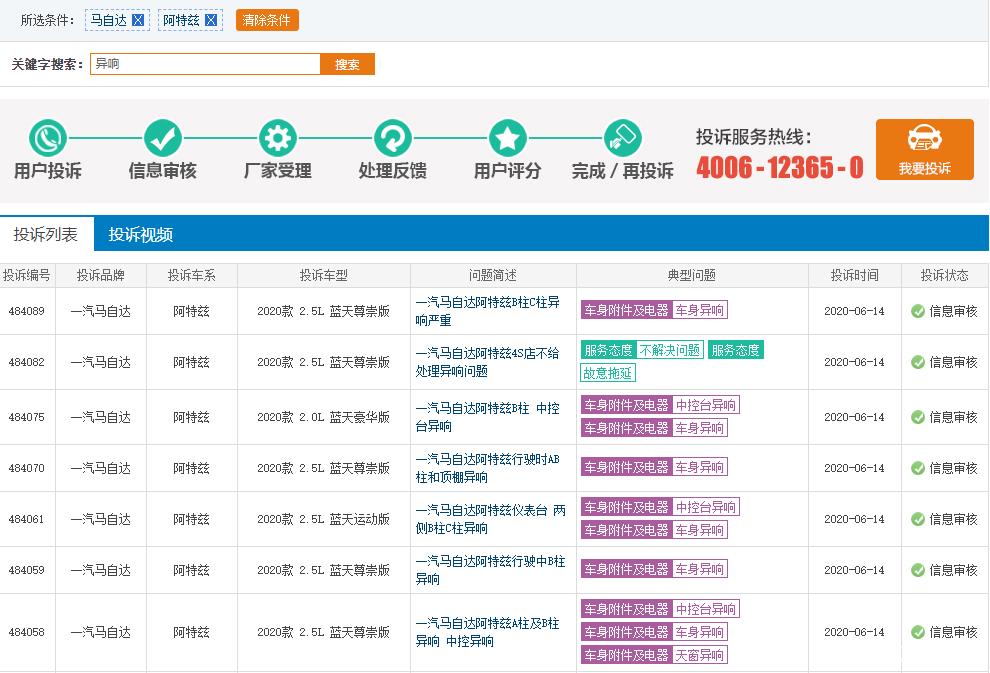The width and height of the screenshot is (990, 673).
Task: Click the 用户投诉 phone icon
Action: (48, 137)
